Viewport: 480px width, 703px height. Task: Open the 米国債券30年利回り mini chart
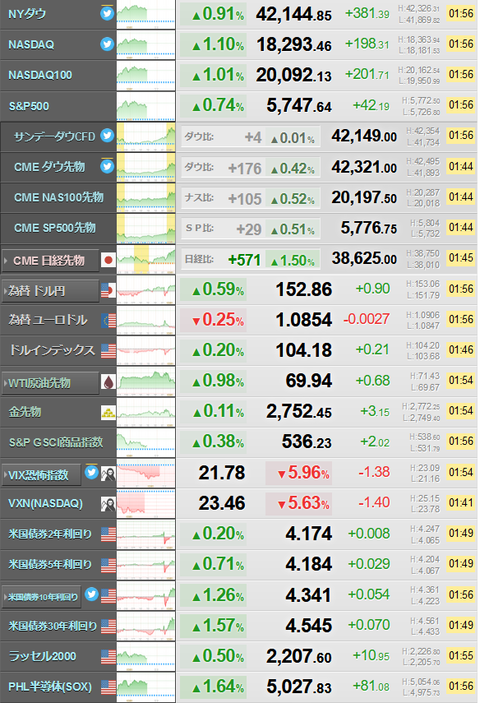[x=146, y=626]
